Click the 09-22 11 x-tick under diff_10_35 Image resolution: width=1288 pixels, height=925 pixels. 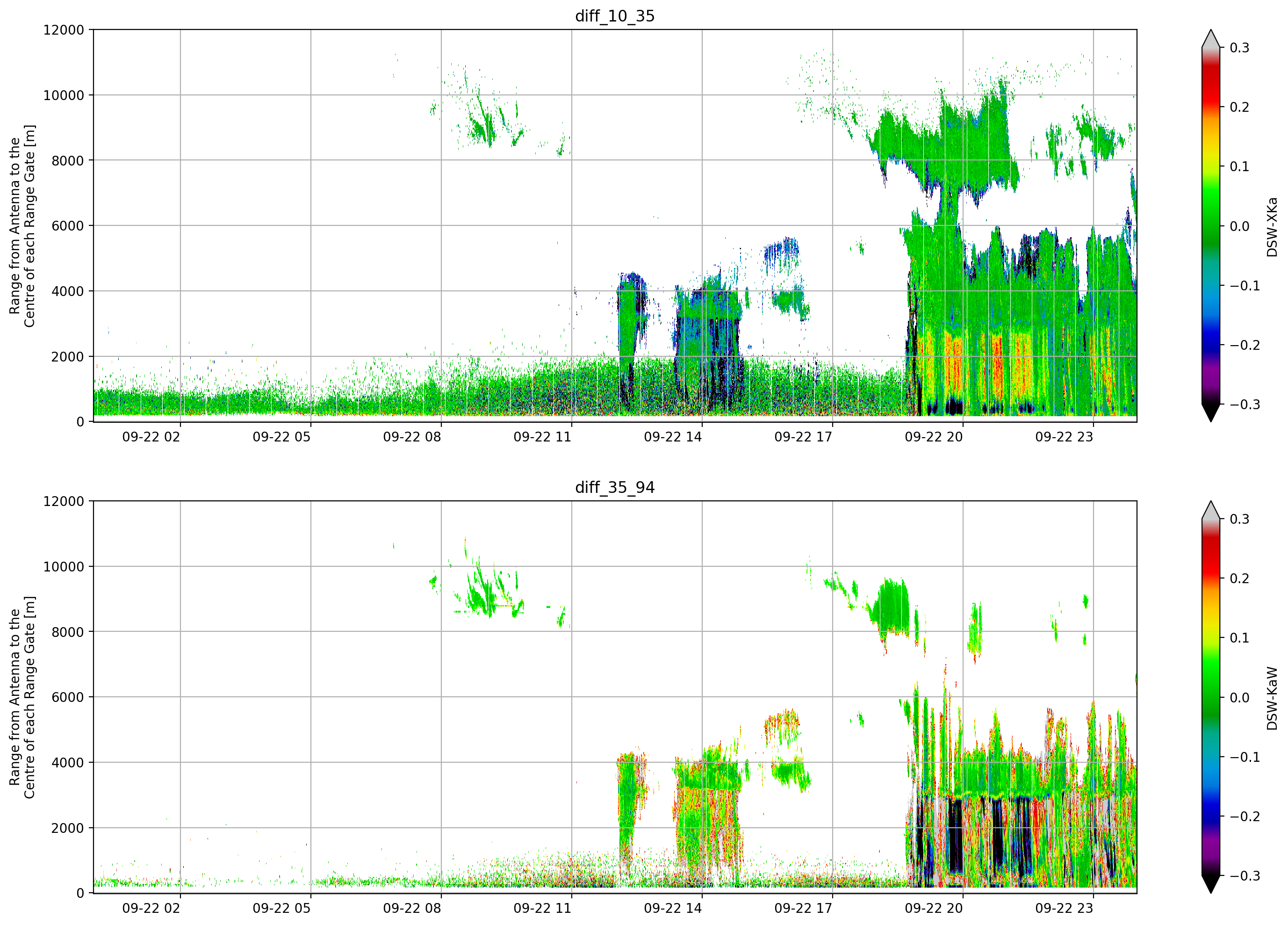pos(542,437)
